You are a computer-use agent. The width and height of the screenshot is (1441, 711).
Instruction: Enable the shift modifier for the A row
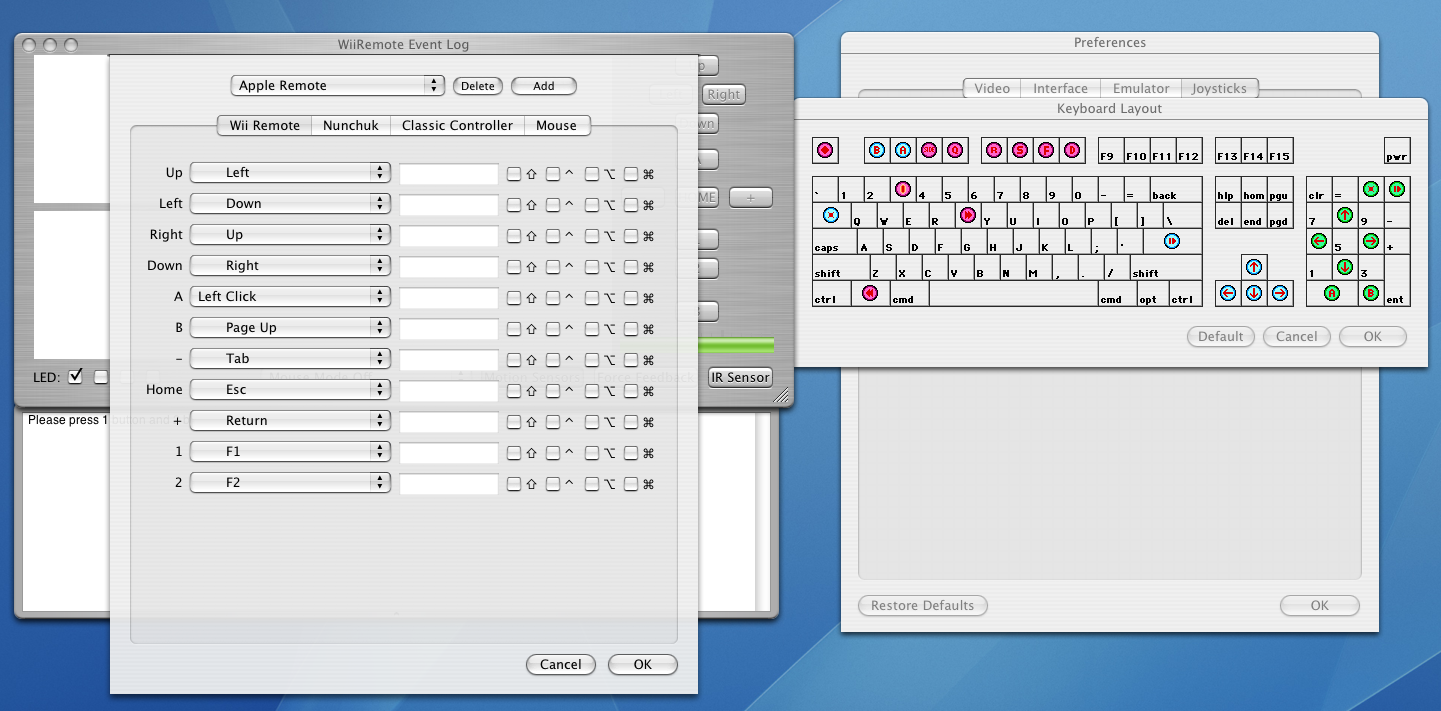pyautogui.click(x=514, y=297)
